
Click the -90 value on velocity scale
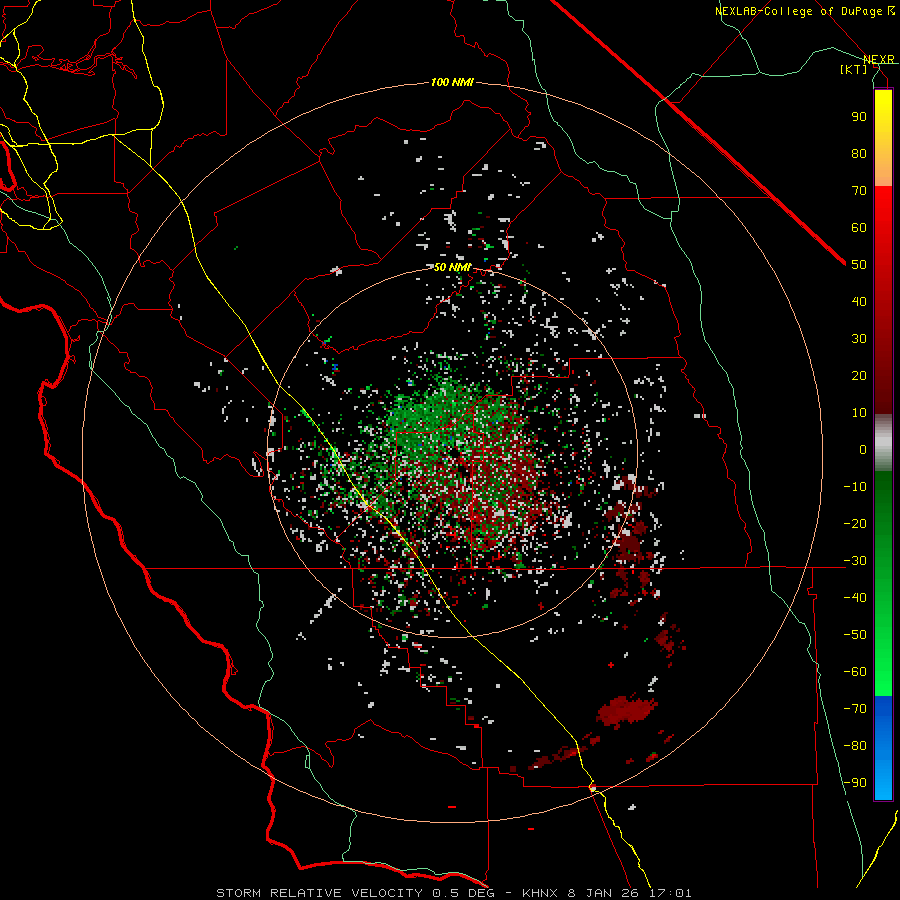tap(855, 782)
